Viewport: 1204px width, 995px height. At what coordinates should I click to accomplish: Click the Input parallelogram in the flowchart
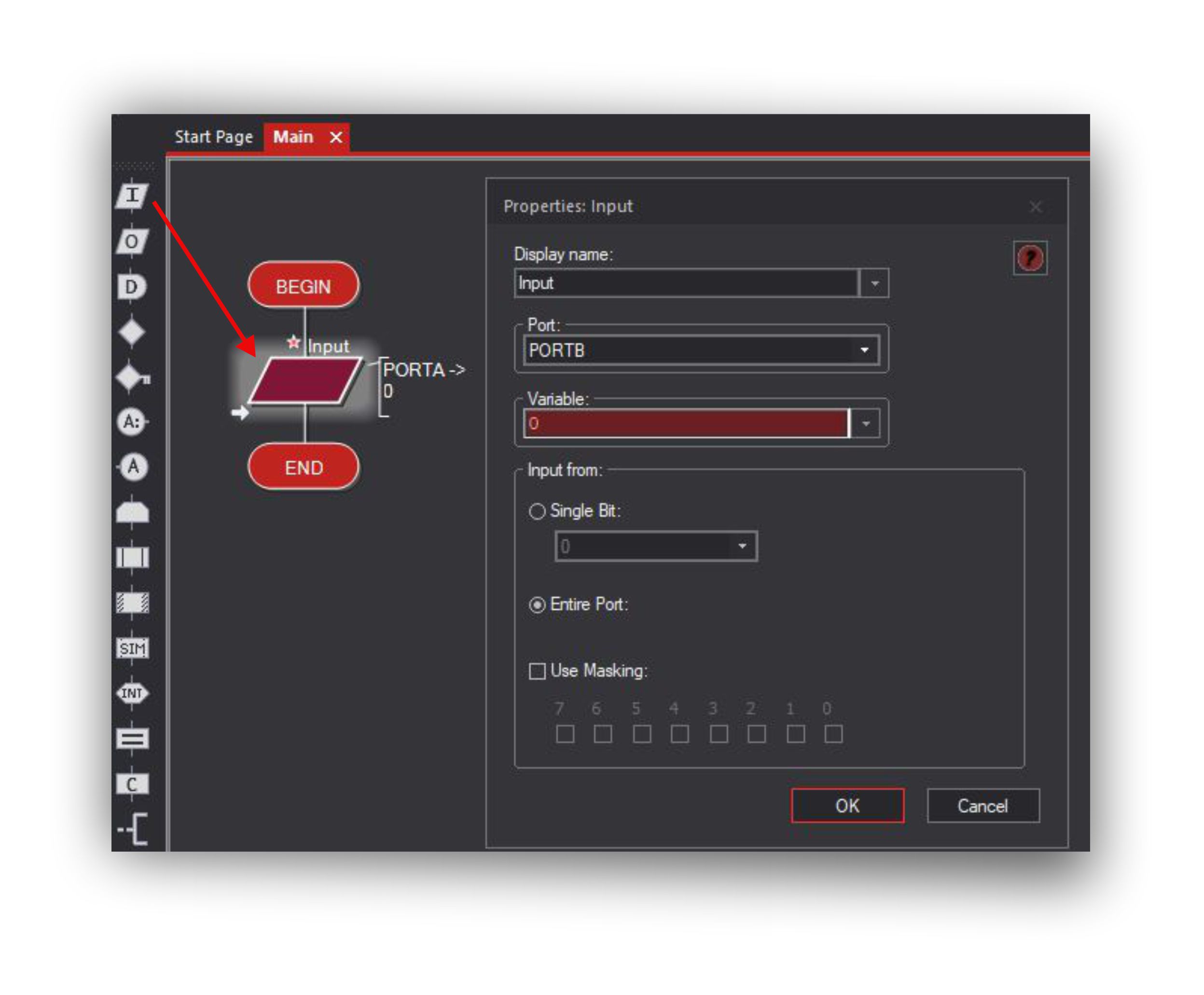coord(305,380)
